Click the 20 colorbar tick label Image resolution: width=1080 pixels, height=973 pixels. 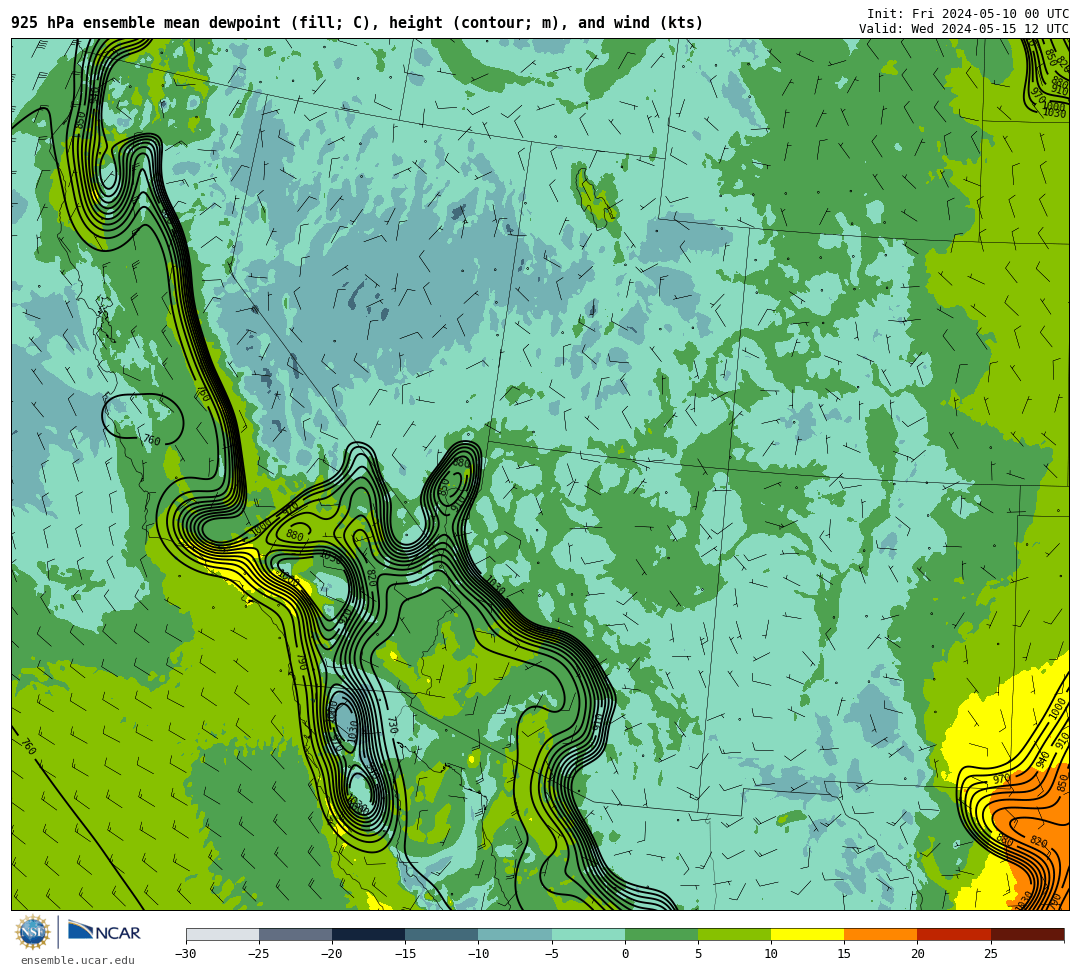pyautogui.click(x=917, y=954)
